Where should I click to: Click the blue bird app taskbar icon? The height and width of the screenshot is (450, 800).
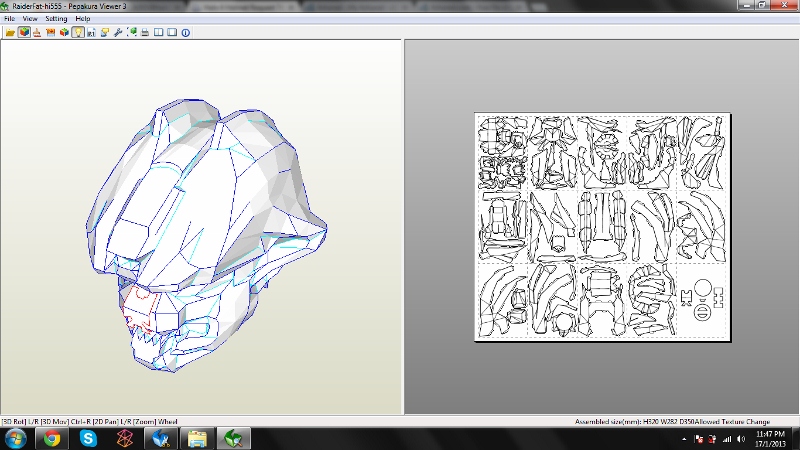point(161,439)
